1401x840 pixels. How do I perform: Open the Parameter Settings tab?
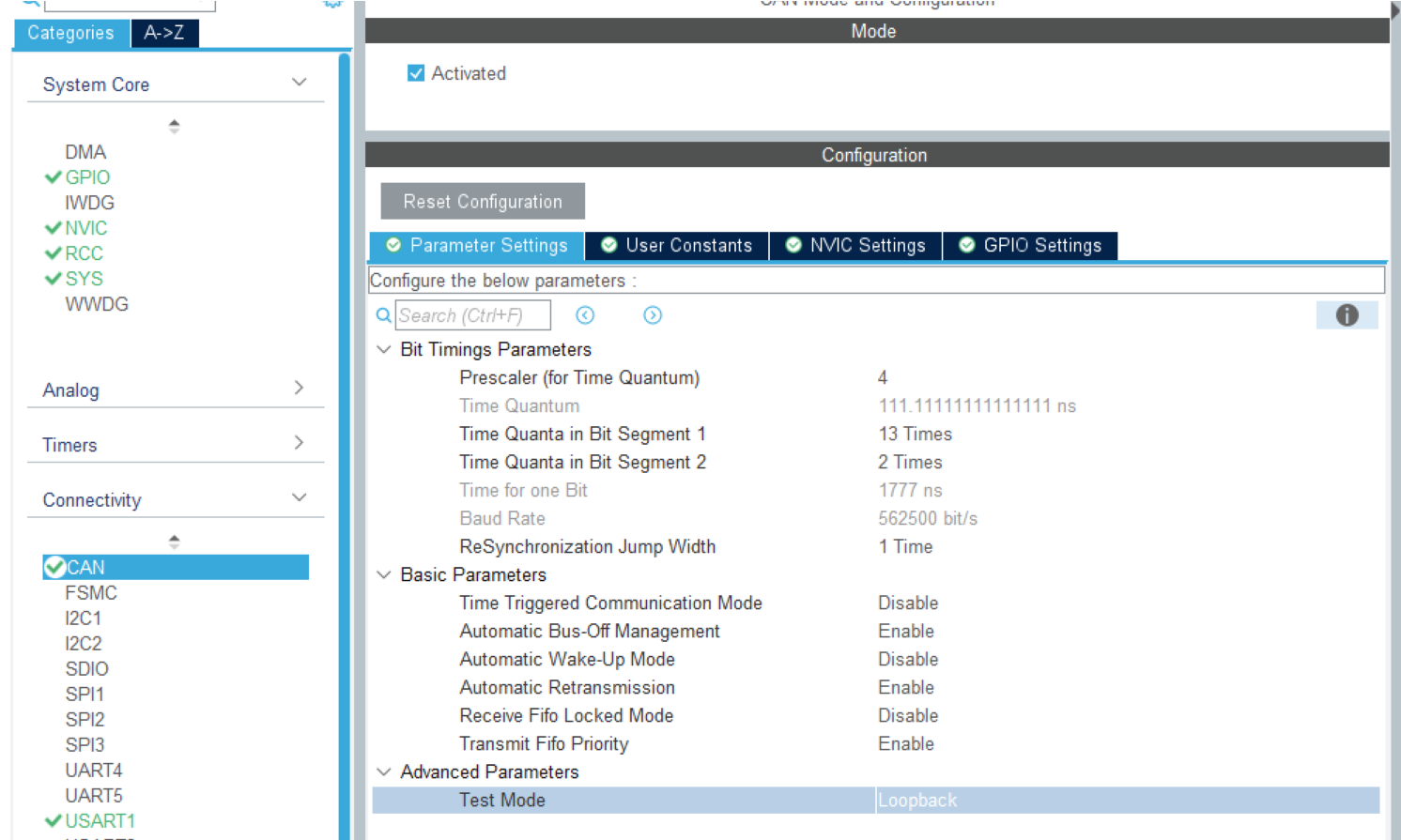(x=477, y=246)
